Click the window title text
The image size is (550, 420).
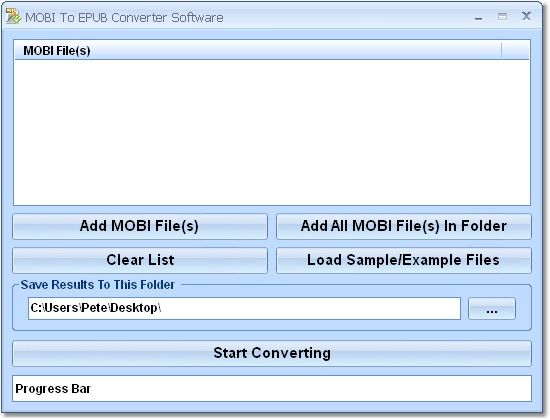point(124,18)
